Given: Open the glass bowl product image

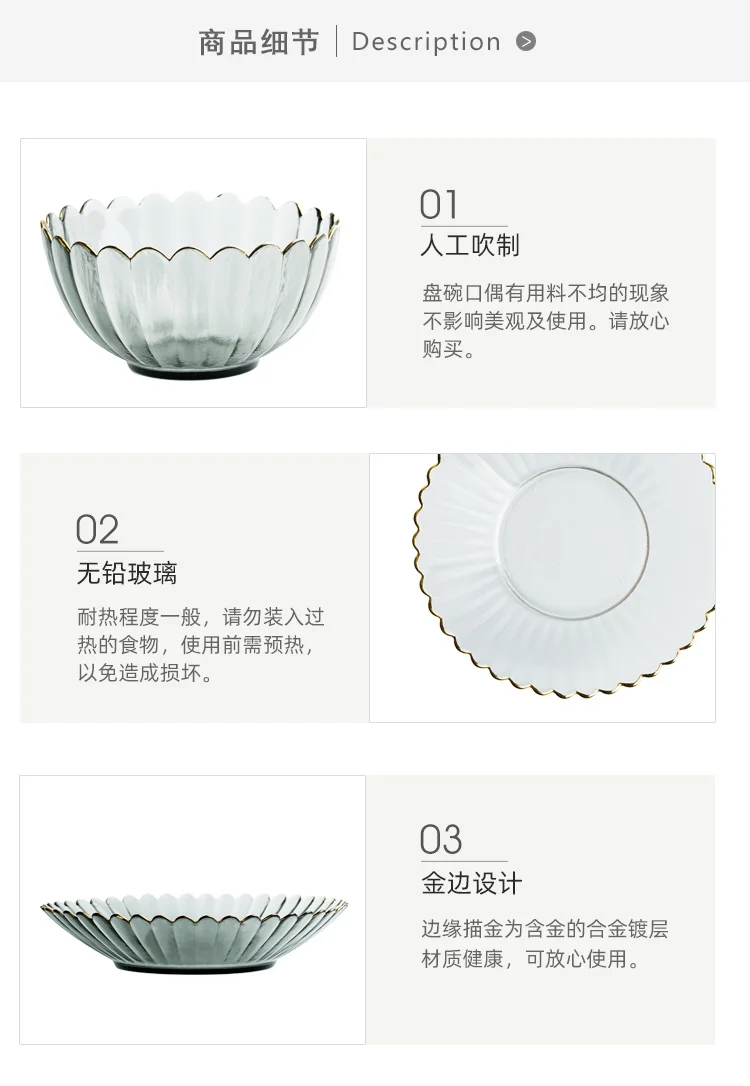Looking at the screenshot, I should [x=193, y=273].
